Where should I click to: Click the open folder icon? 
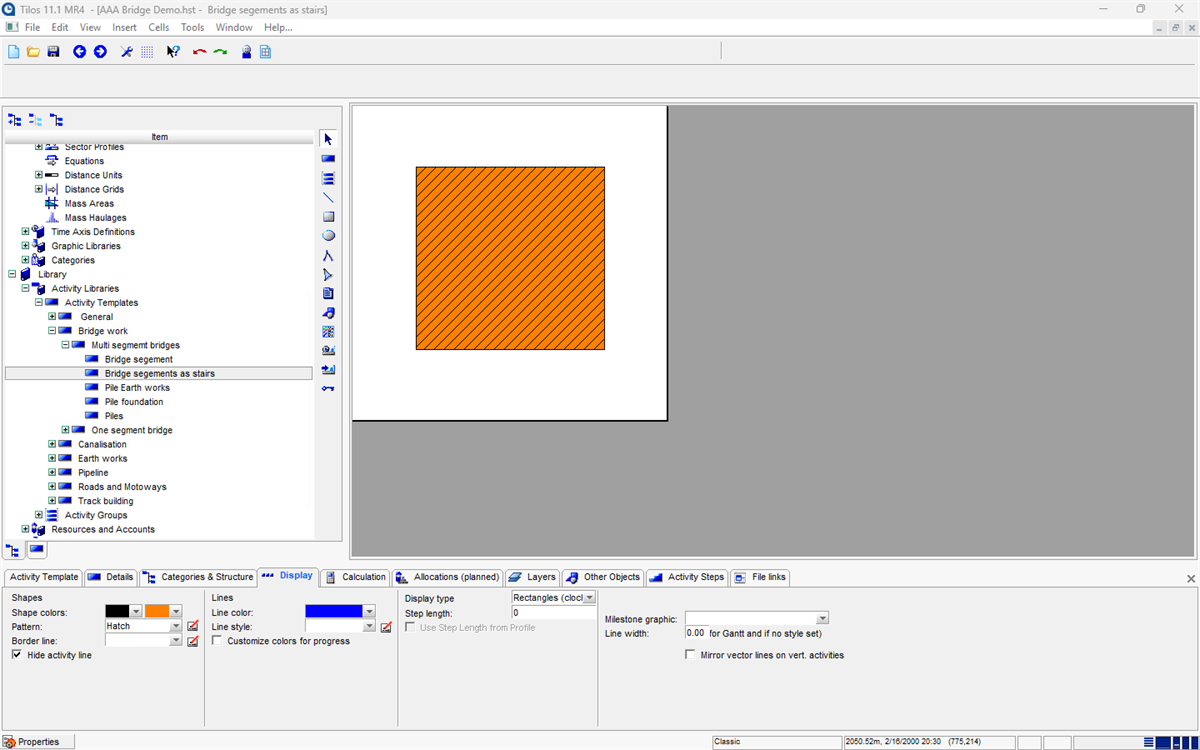33,51
